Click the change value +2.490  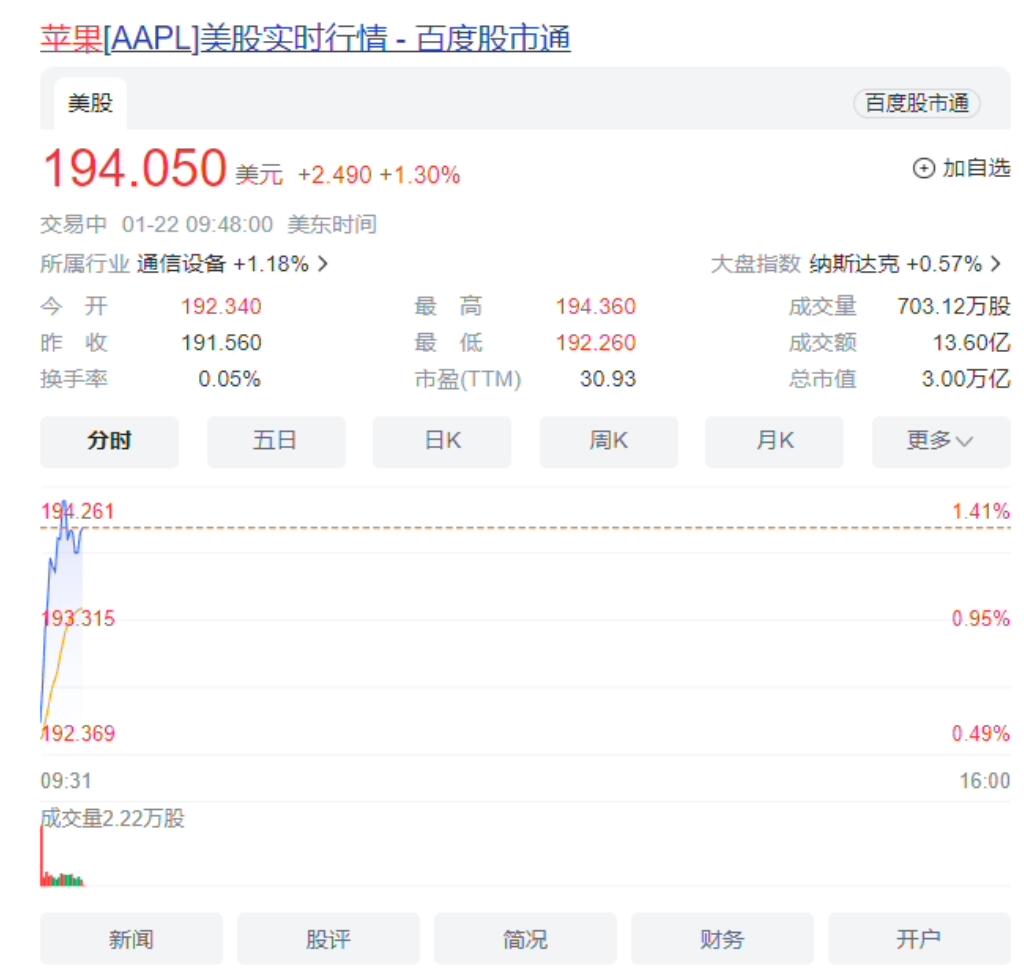point(334,175)
